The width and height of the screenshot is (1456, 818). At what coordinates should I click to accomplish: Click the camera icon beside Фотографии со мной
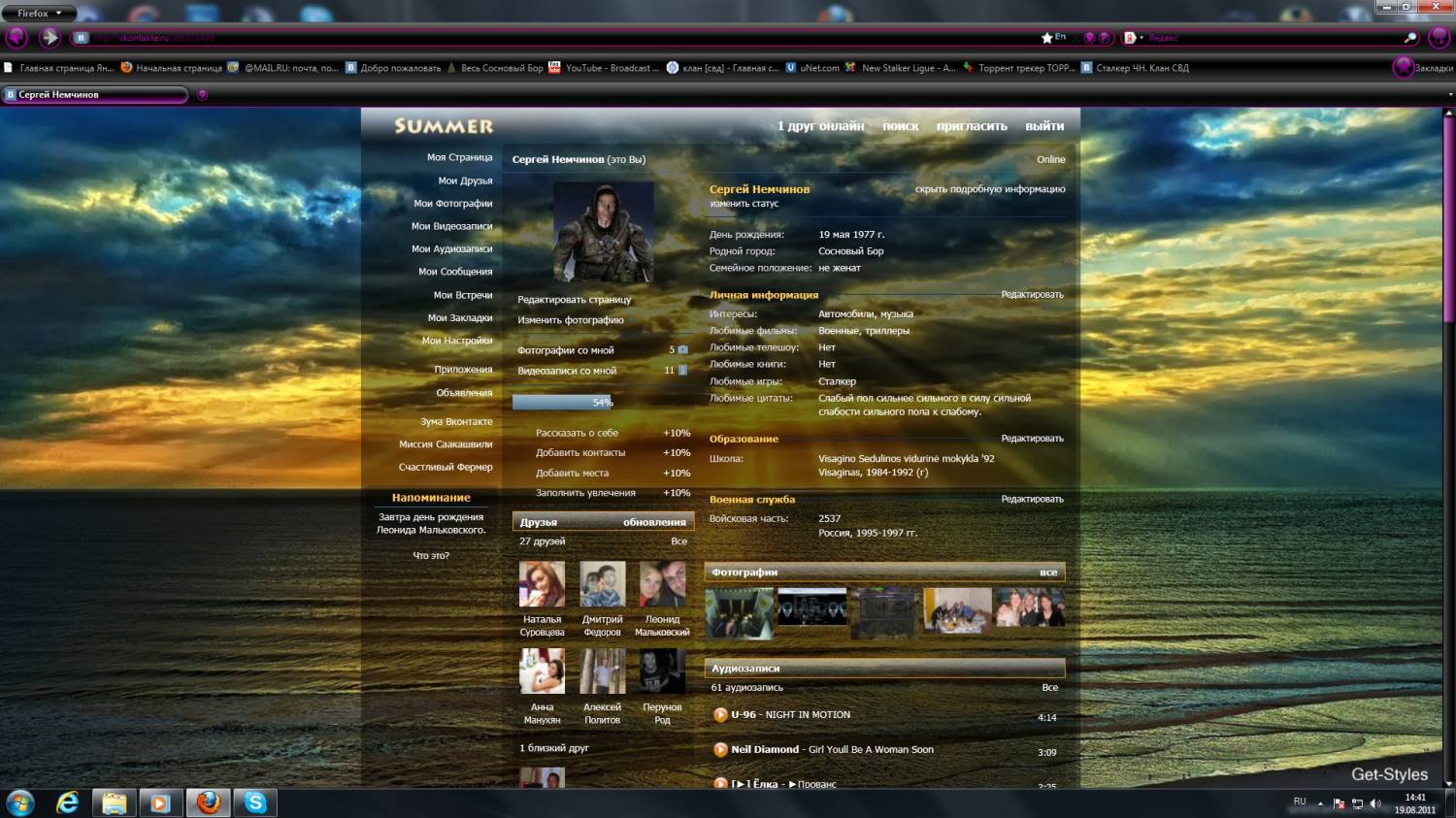click(x=682, y=350)
